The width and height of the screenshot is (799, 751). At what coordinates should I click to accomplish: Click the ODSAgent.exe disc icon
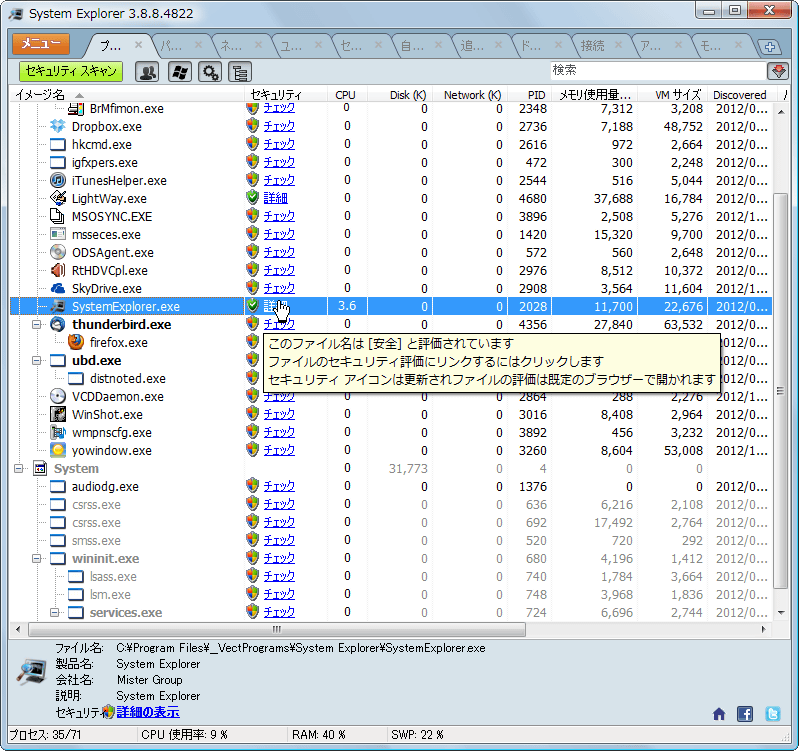[58, 252]
